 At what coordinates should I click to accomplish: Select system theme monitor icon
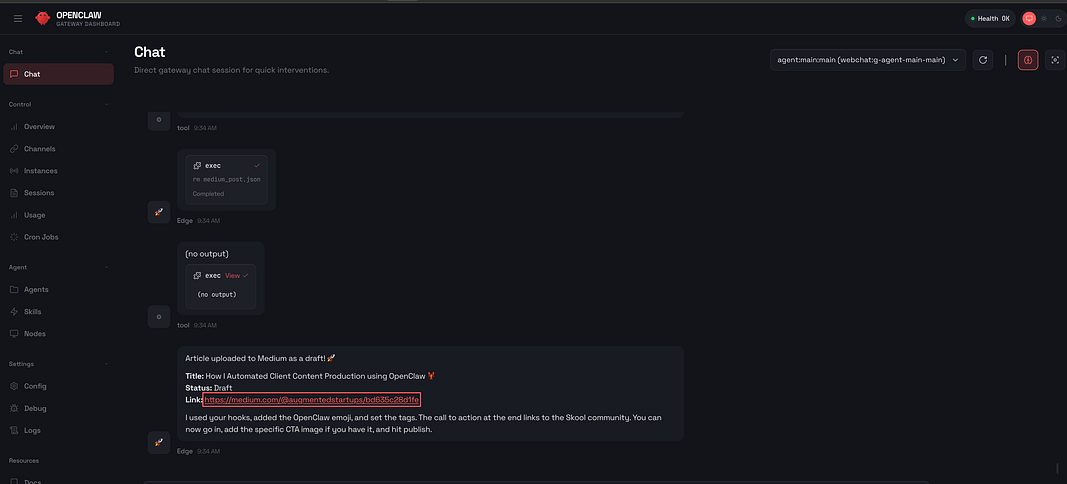1029,18
